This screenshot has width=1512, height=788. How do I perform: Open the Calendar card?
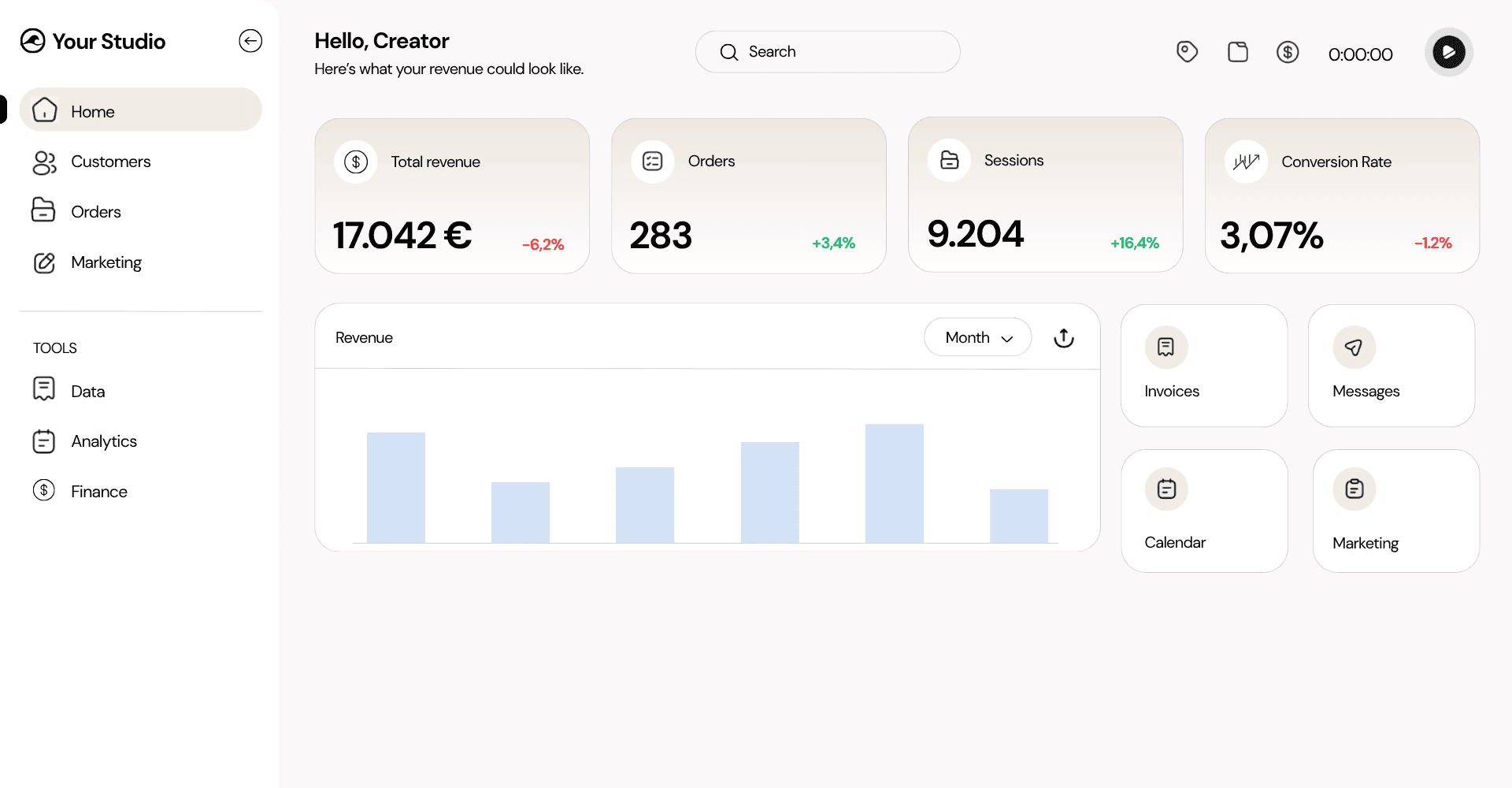(x=1204, y=511)
